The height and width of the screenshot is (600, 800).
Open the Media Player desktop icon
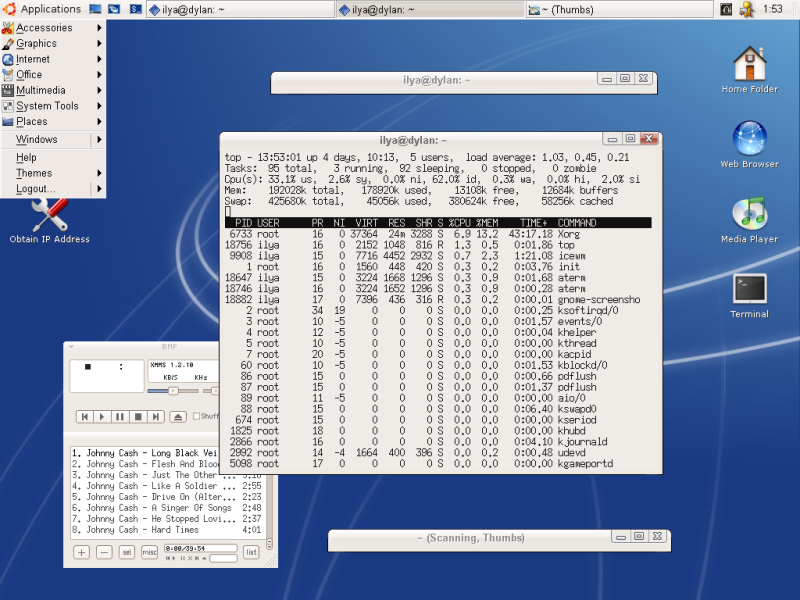pos(749,219)
